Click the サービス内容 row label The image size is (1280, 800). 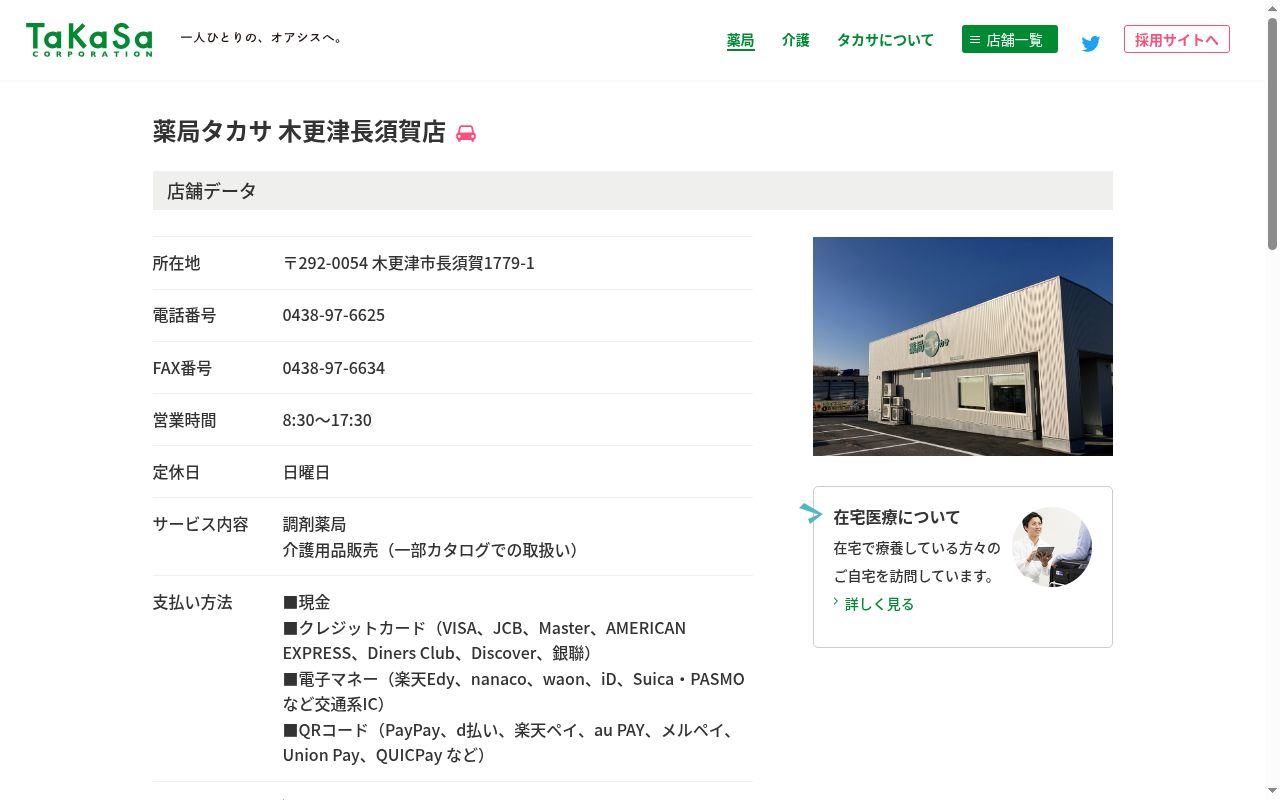(201, 524)
